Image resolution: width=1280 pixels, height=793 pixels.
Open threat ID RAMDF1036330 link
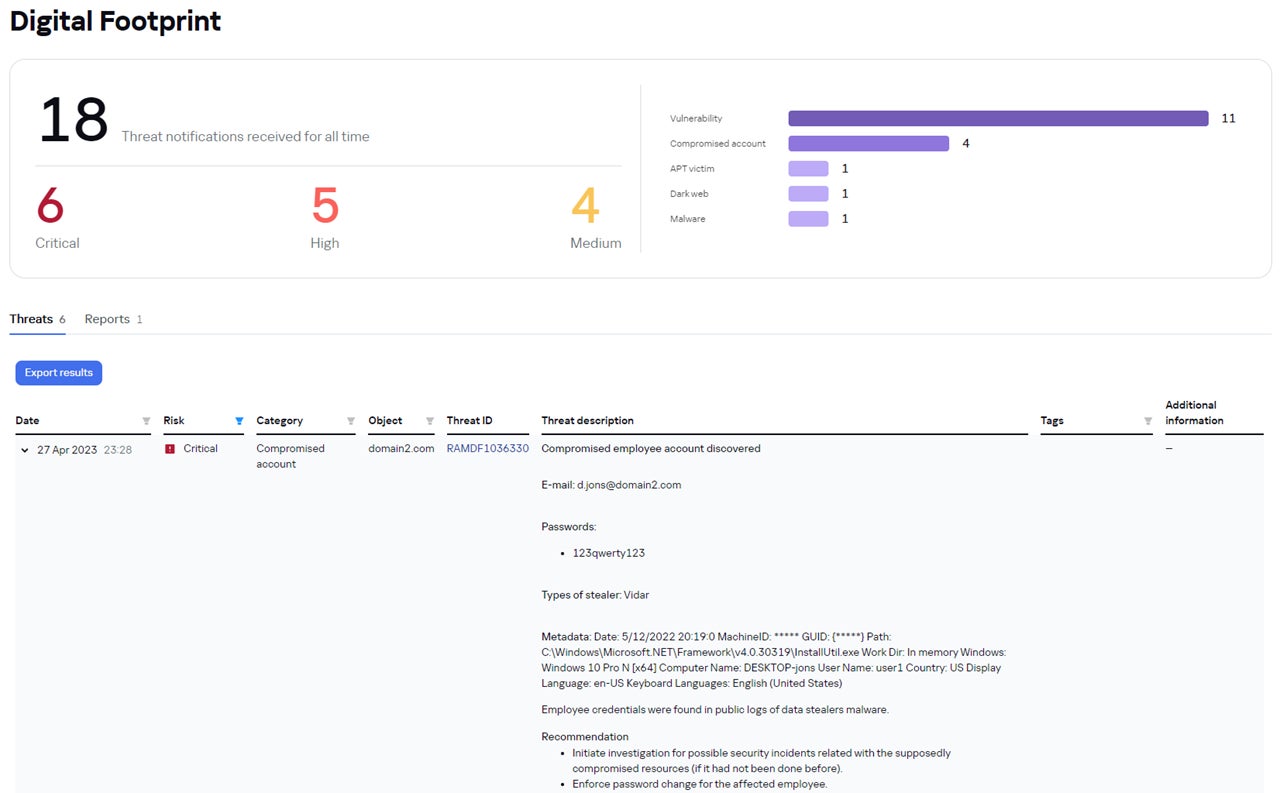point(488,449)
